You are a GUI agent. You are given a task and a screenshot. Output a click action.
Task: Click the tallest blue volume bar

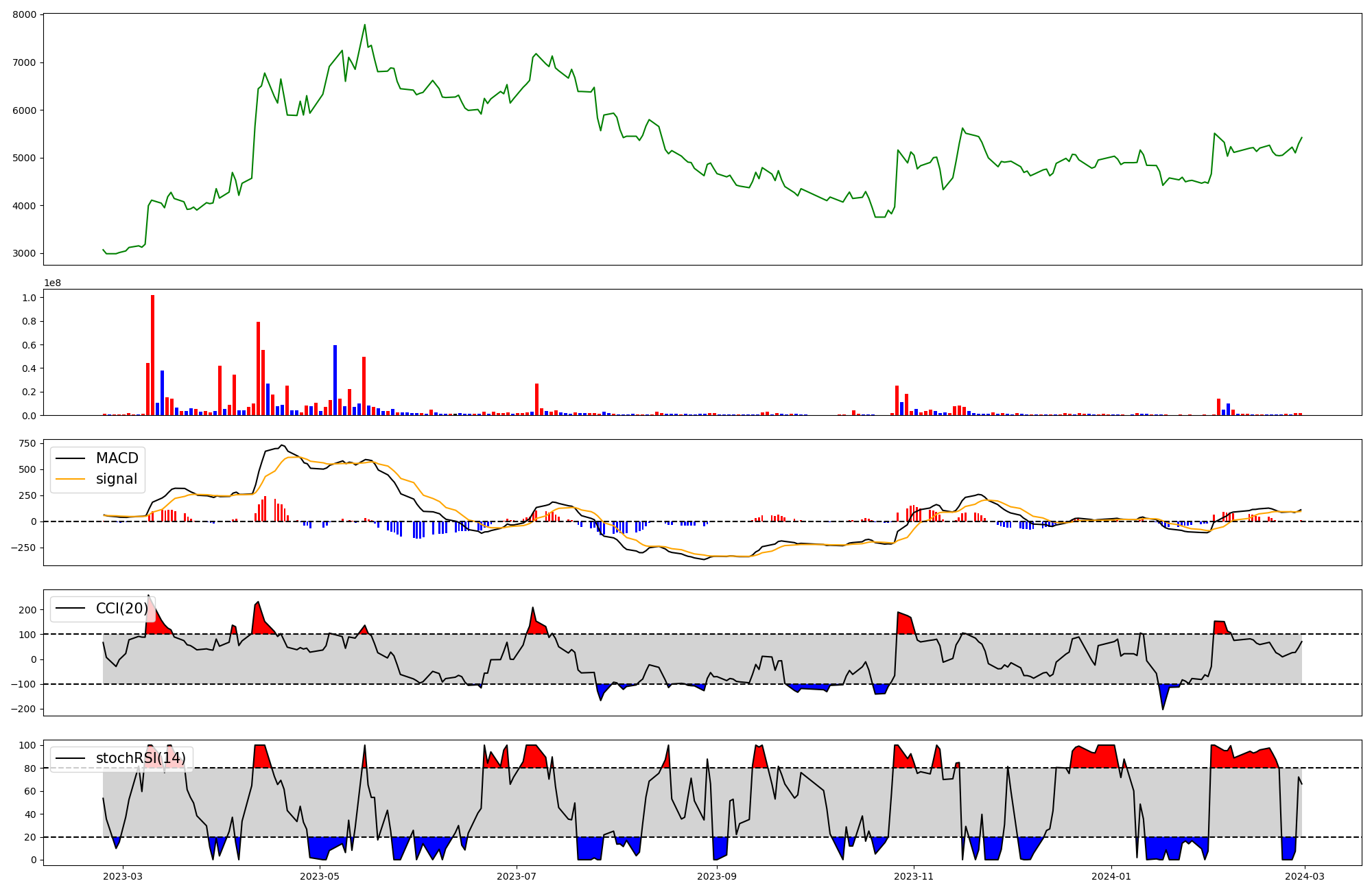pos(335,380)
